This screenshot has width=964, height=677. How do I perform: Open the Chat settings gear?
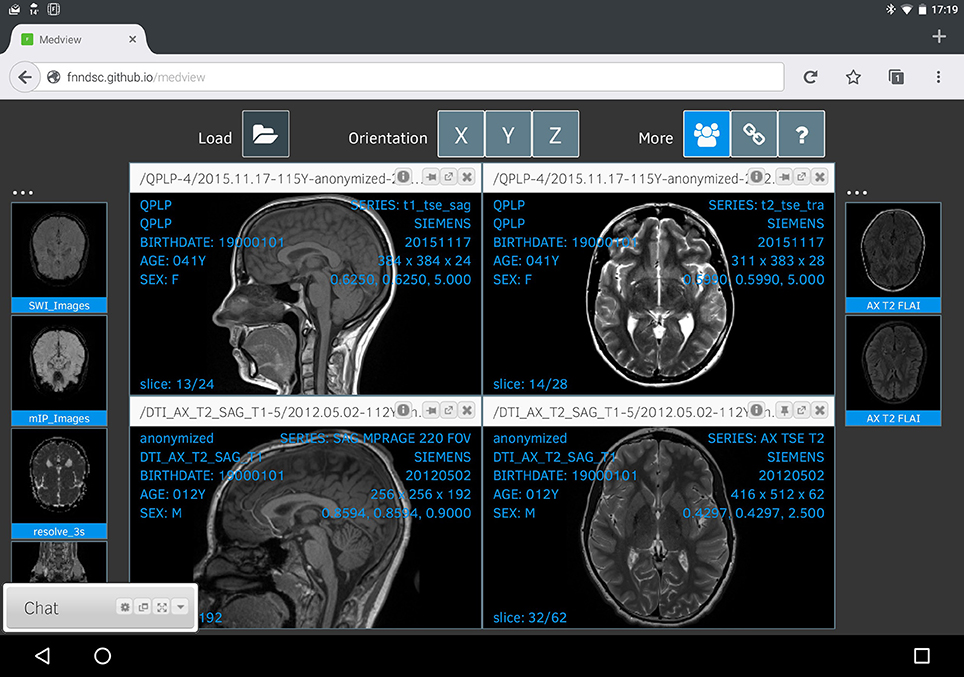click(x=125, y=607)
